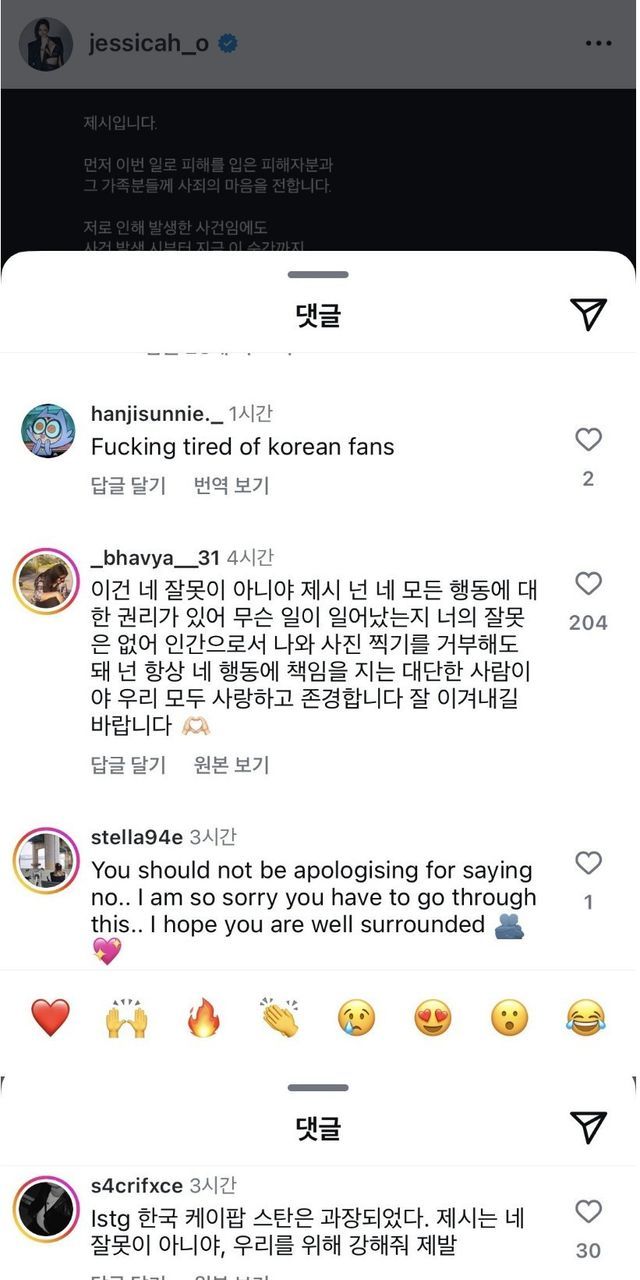The width and height of the screenshot is (640, 1280).
Task: Open stella94e profile picture
Action: pos(47,861)
